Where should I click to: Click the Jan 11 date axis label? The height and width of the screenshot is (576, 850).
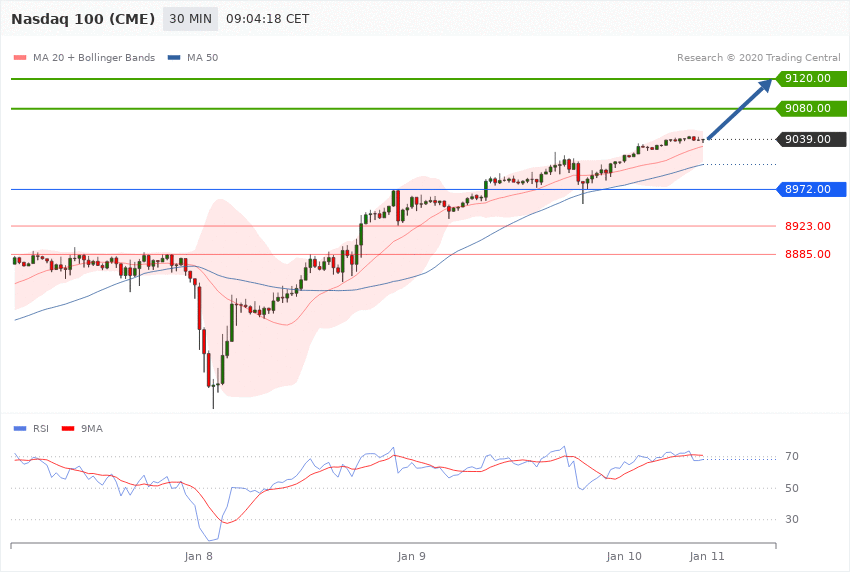(x=707, y=556)
